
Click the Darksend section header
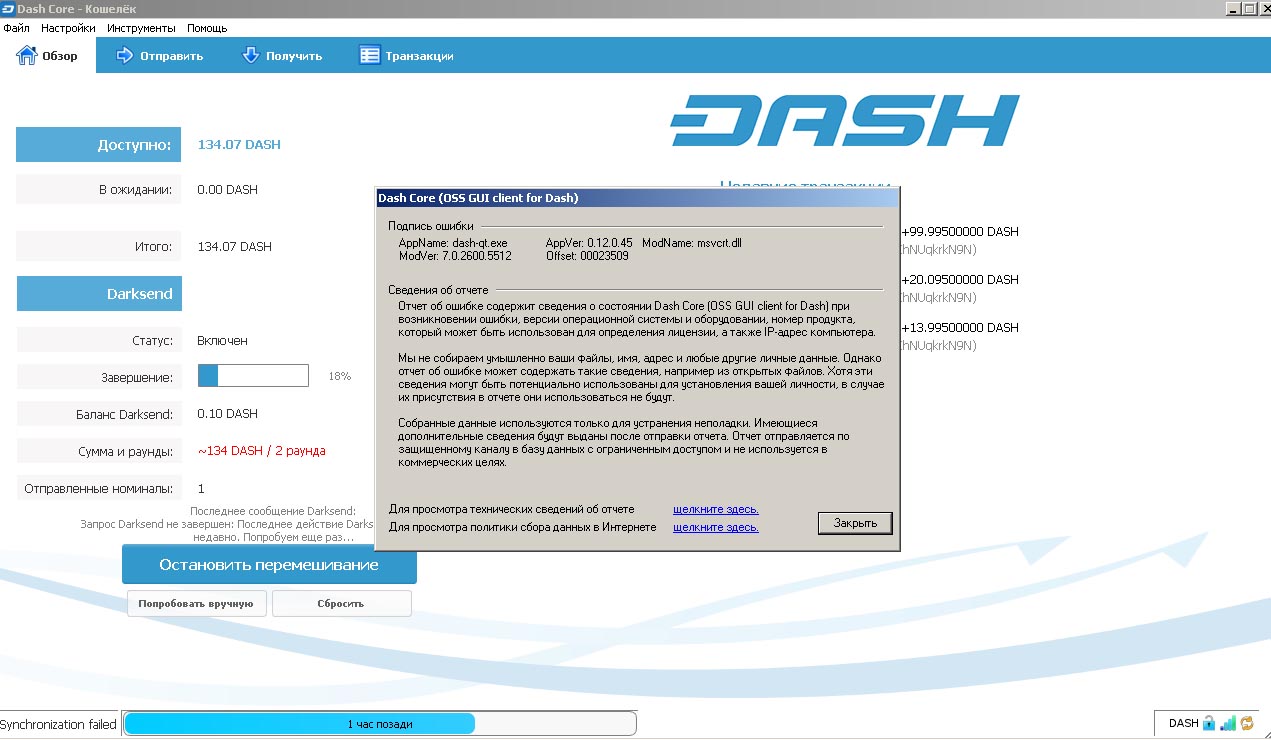pyautogui.click(x=98, y=294)
